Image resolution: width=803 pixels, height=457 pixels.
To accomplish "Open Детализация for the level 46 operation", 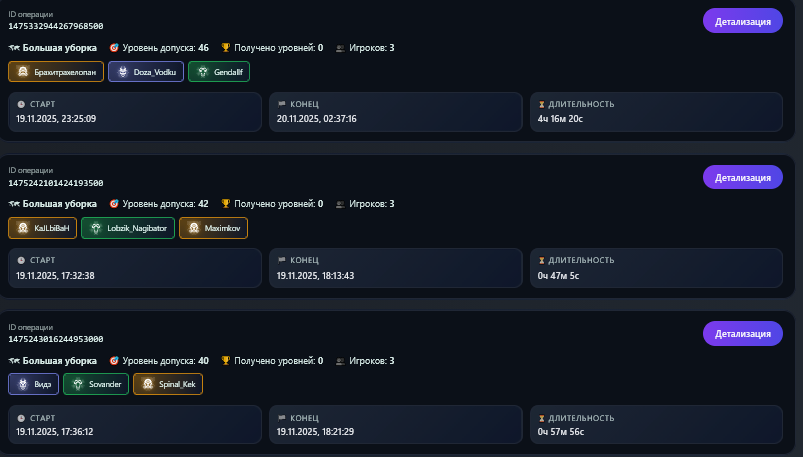I will click(742, 21).
